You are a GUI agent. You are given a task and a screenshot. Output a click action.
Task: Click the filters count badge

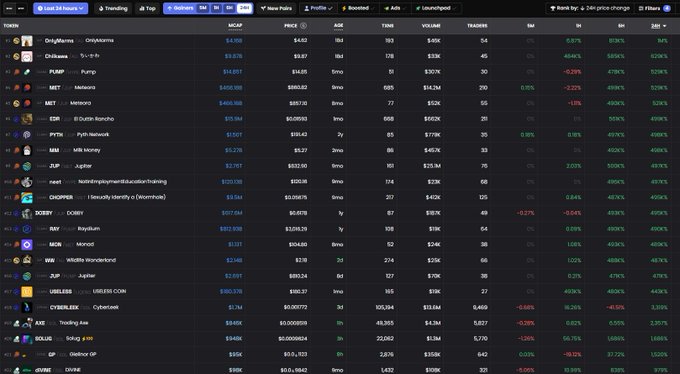(667, 8)
